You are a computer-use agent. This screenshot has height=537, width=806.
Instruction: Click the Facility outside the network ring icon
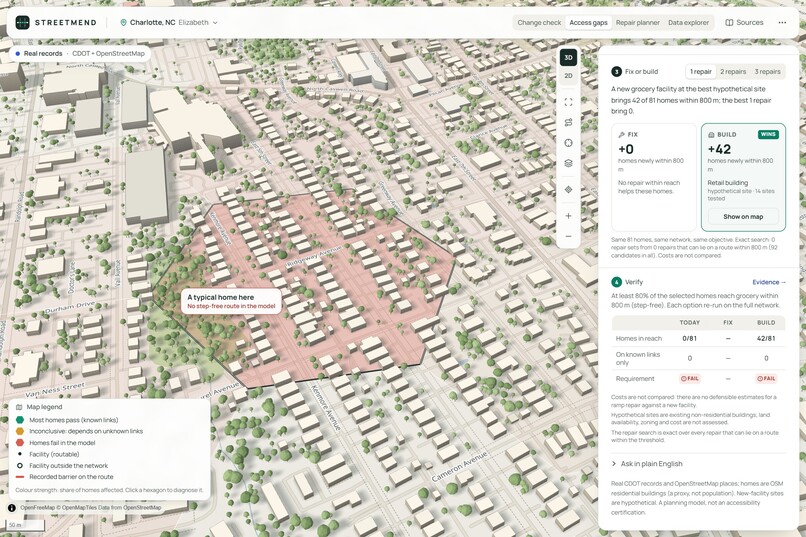click(x=20, y=466)
